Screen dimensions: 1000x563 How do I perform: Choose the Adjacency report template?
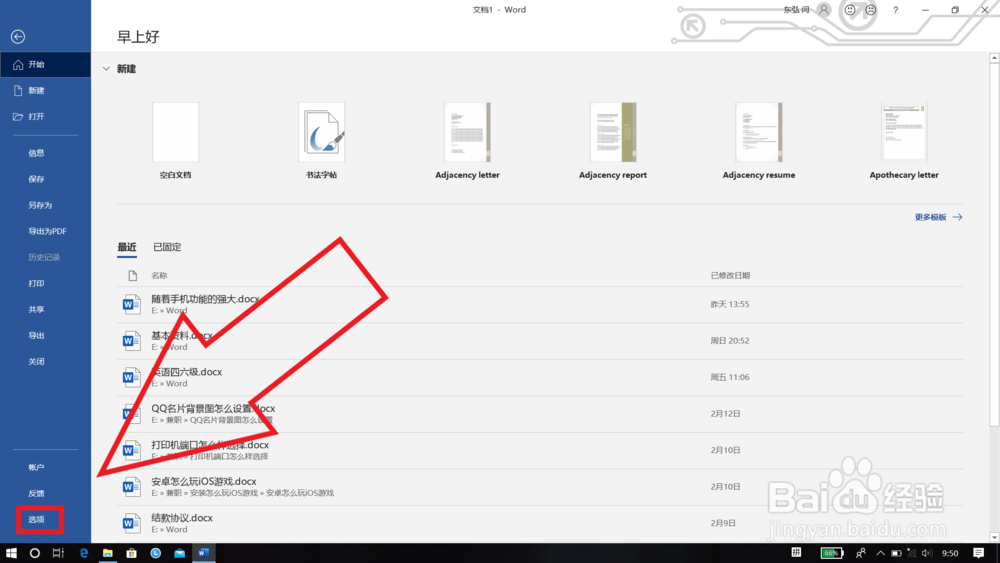pos(613,140)
